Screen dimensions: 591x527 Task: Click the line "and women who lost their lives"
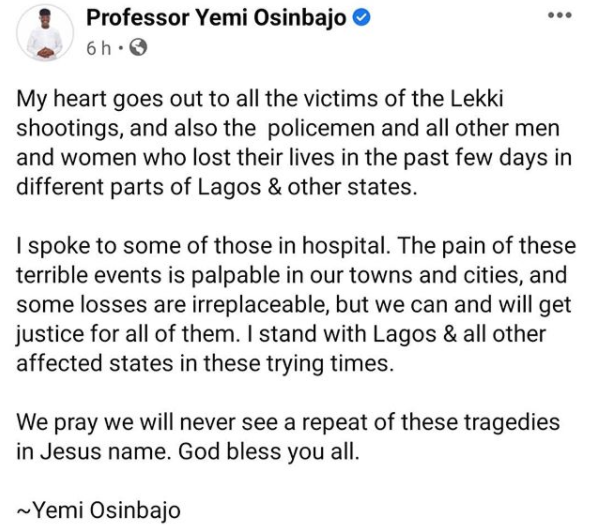(294, 158)
